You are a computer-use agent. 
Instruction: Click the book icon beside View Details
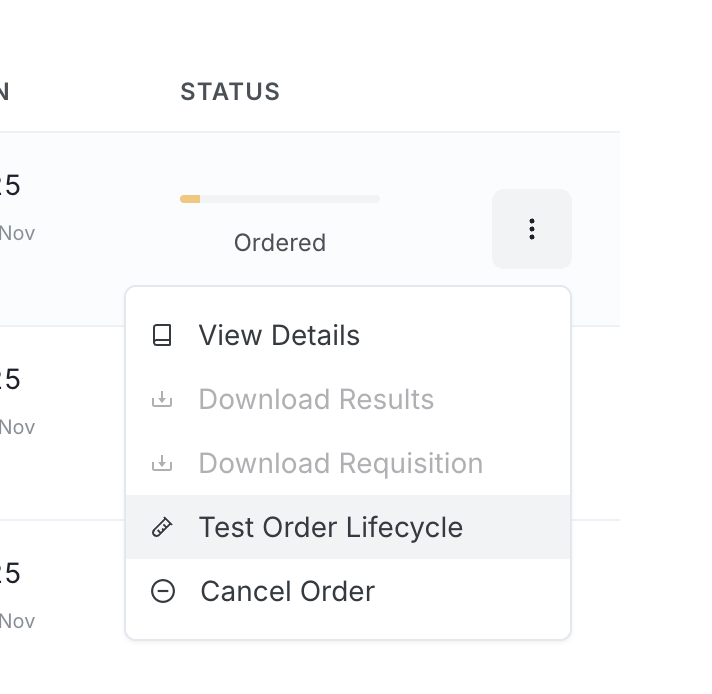click(162, 336)
